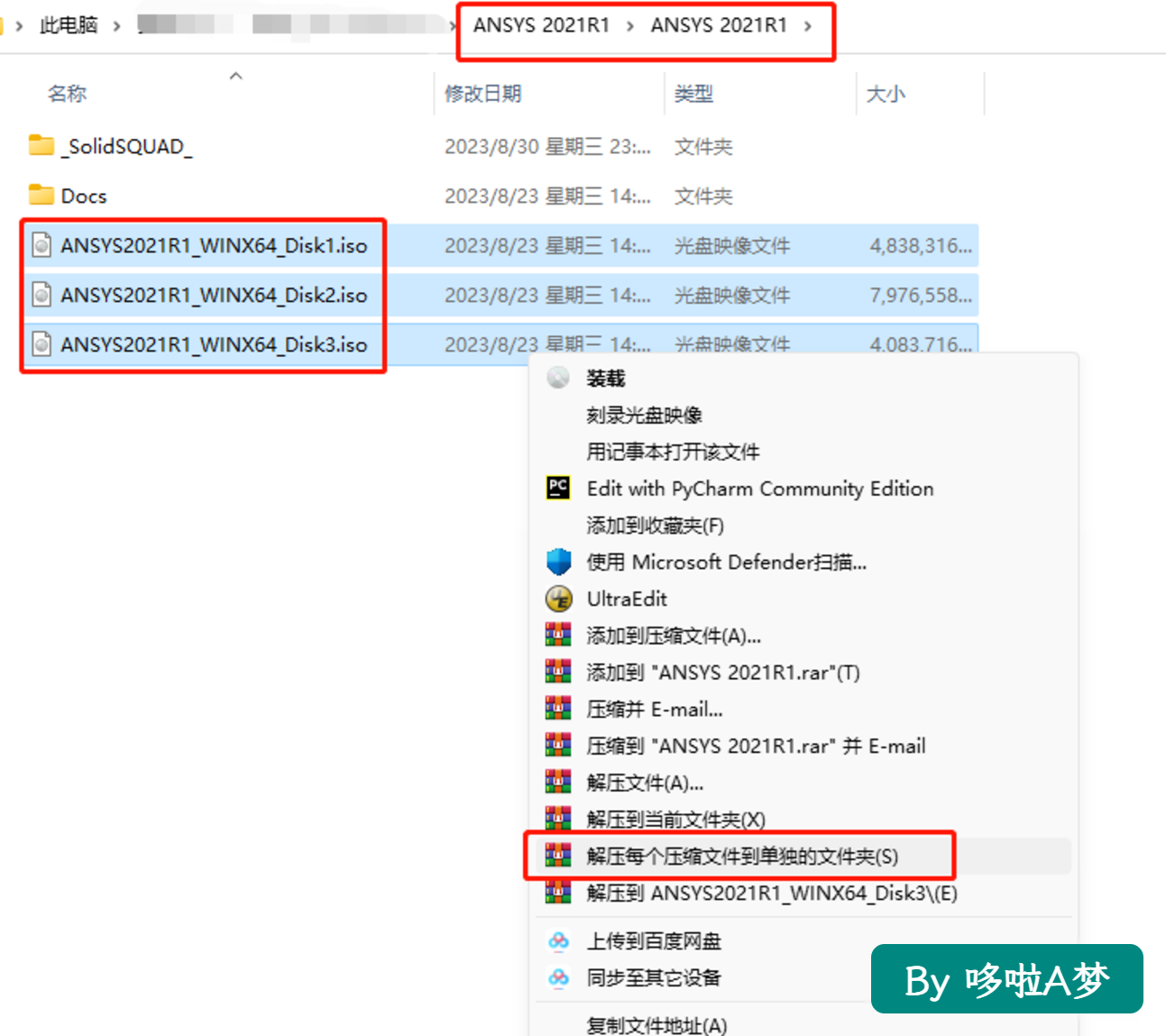Viewport: 1166px width, 1036px height.
Task: Click the sort arrow above 名称 column
Action: pos(235,77)
